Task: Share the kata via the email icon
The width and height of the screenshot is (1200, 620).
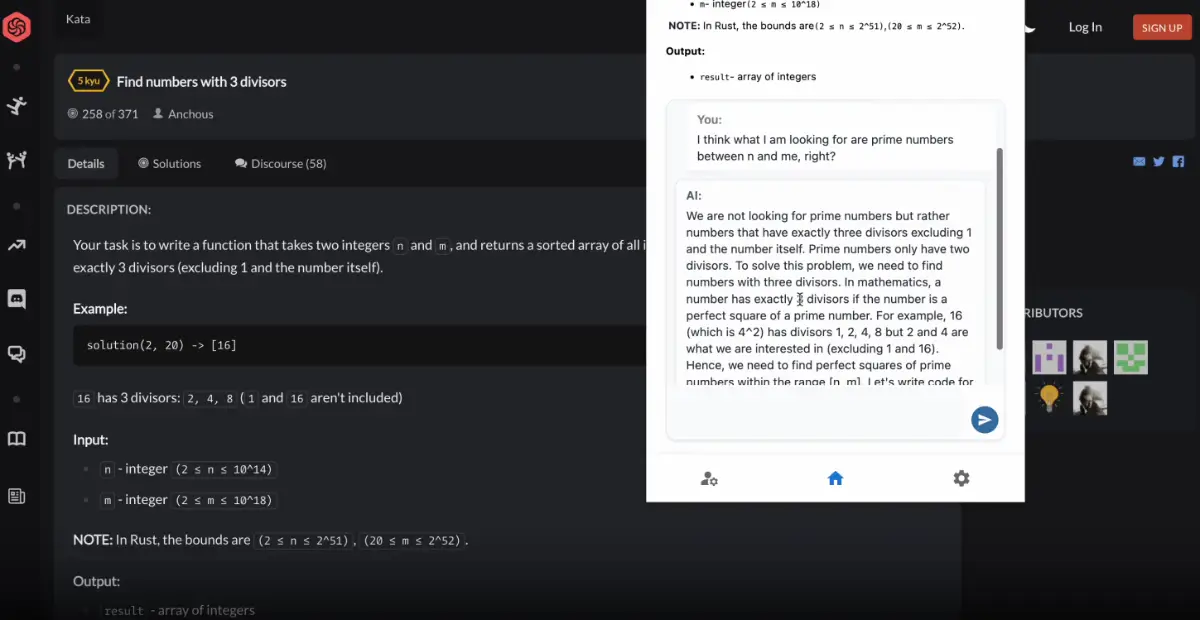Action: click(1139, 161)
